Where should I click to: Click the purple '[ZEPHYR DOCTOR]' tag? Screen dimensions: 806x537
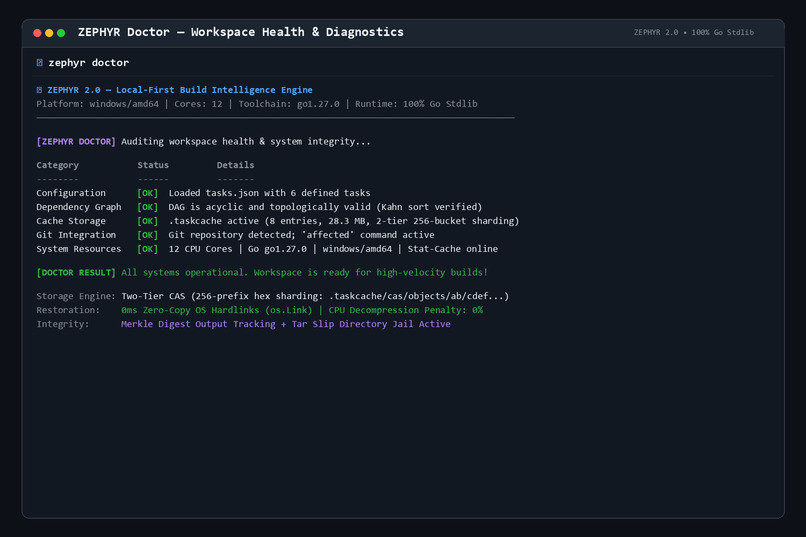[x=76, y=141]
